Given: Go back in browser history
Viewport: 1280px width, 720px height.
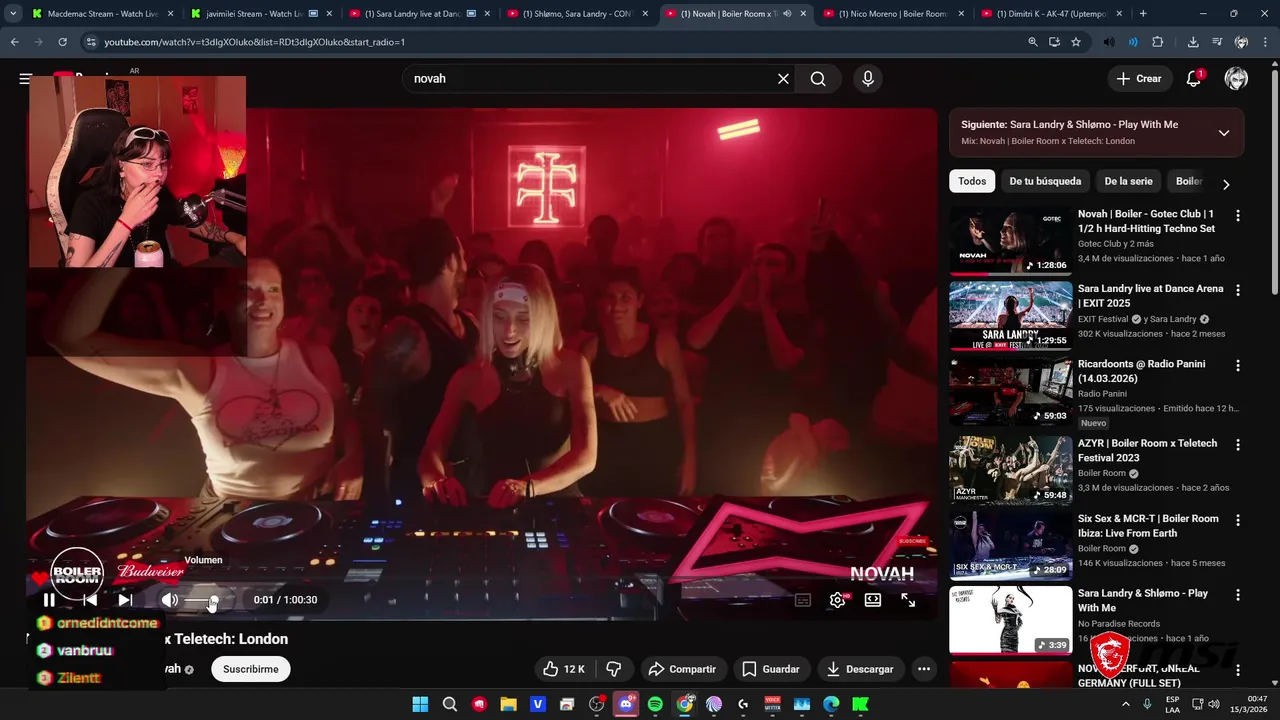Looking at the screenshot, I should click(x=14, y=42).
